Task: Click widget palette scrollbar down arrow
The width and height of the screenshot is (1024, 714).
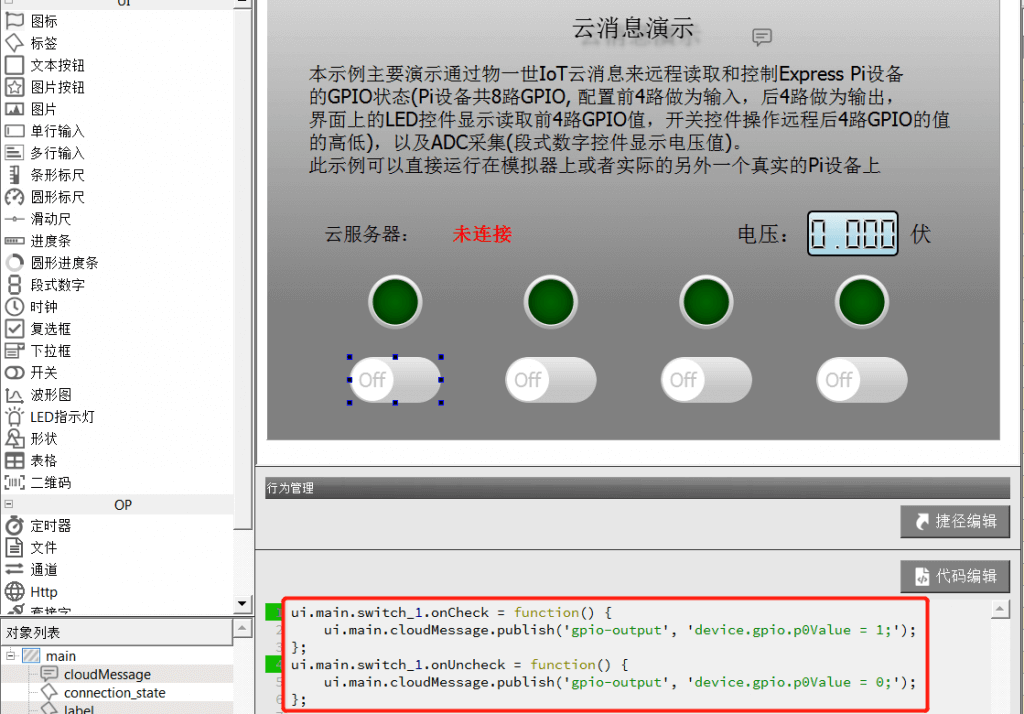Action: pyautogui.click(x=242, y=603)
